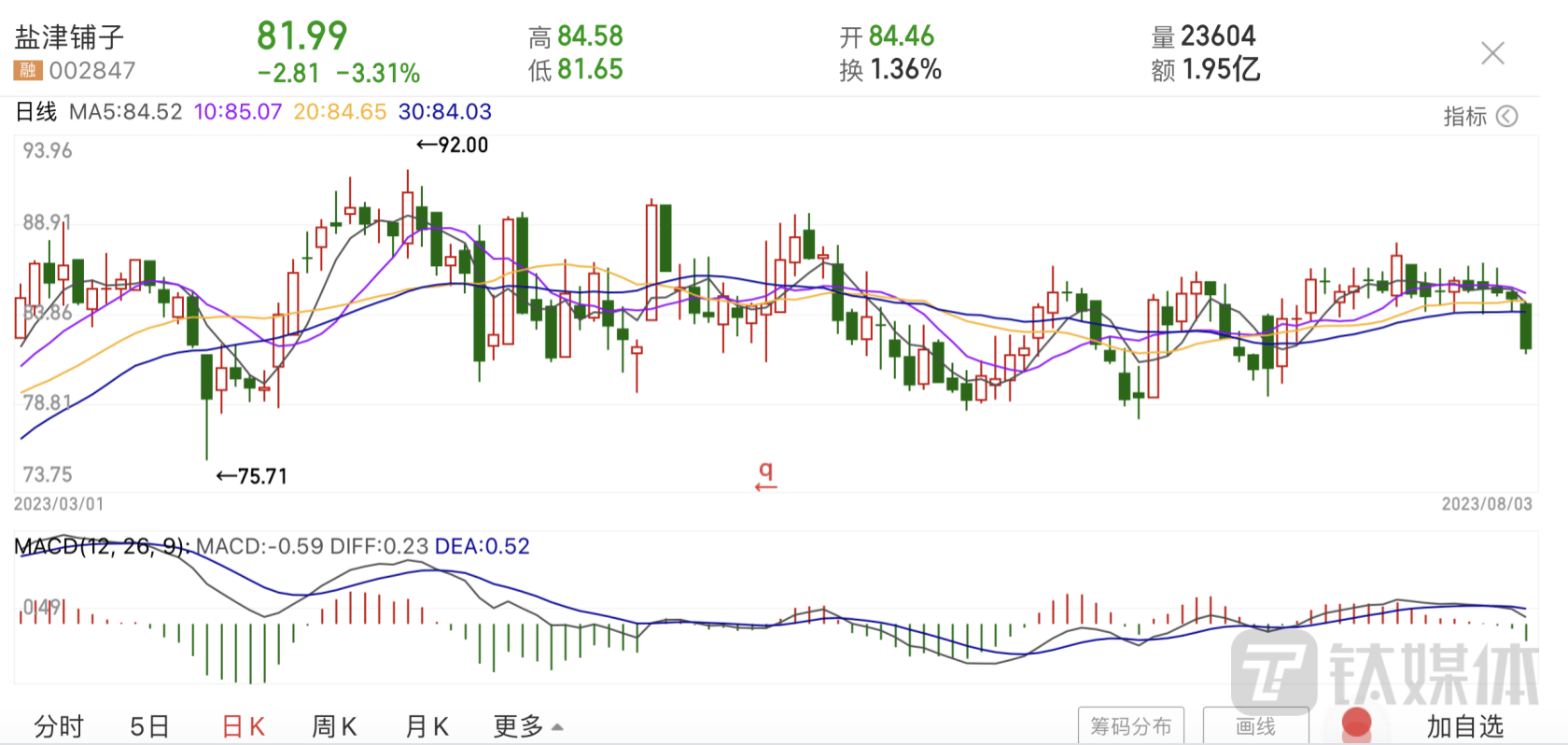This screenshot has height=745, width=1568.
Task: Click the 融 margin trading badge
Action: (27, 71)
